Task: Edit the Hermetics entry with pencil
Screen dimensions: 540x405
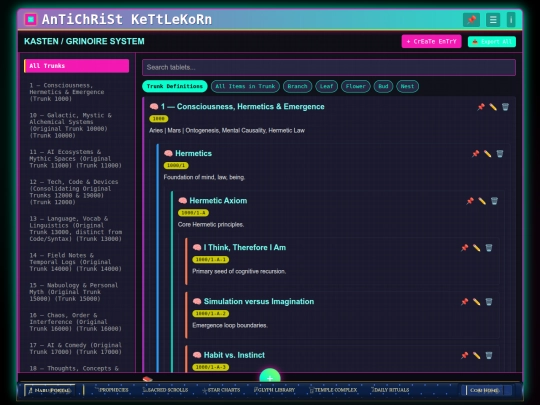Action: [487, 154]
